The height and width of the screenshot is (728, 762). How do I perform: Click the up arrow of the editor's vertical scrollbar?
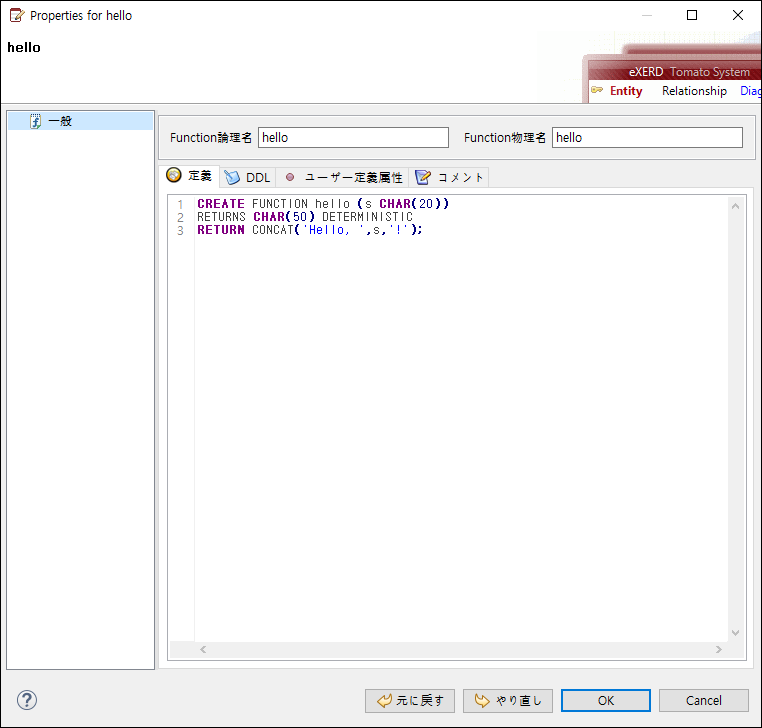point(735,206)
